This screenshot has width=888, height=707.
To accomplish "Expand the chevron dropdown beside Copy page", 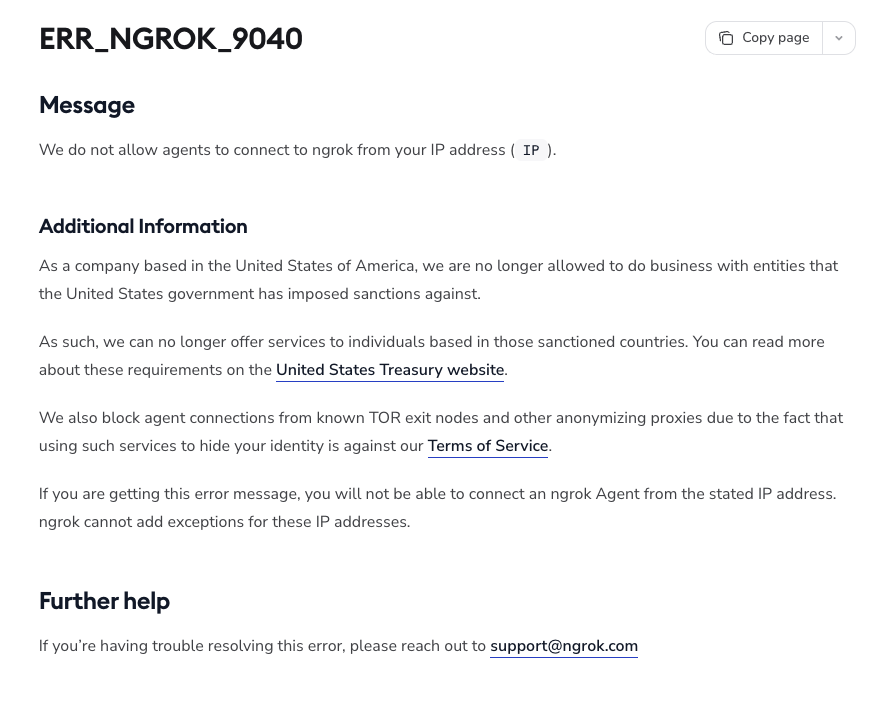I will click(x=839, y=38).
